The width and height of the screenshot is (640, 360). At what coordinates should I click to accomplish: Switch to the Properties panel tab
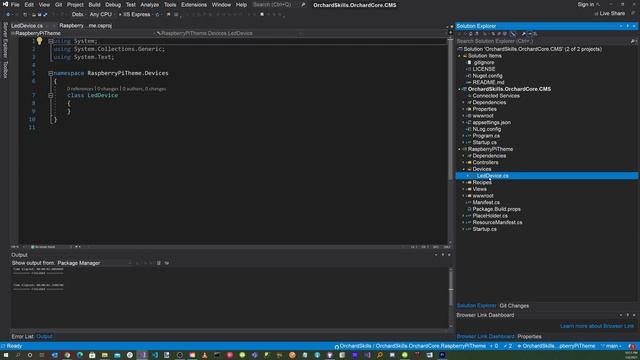tap(529, 337)
